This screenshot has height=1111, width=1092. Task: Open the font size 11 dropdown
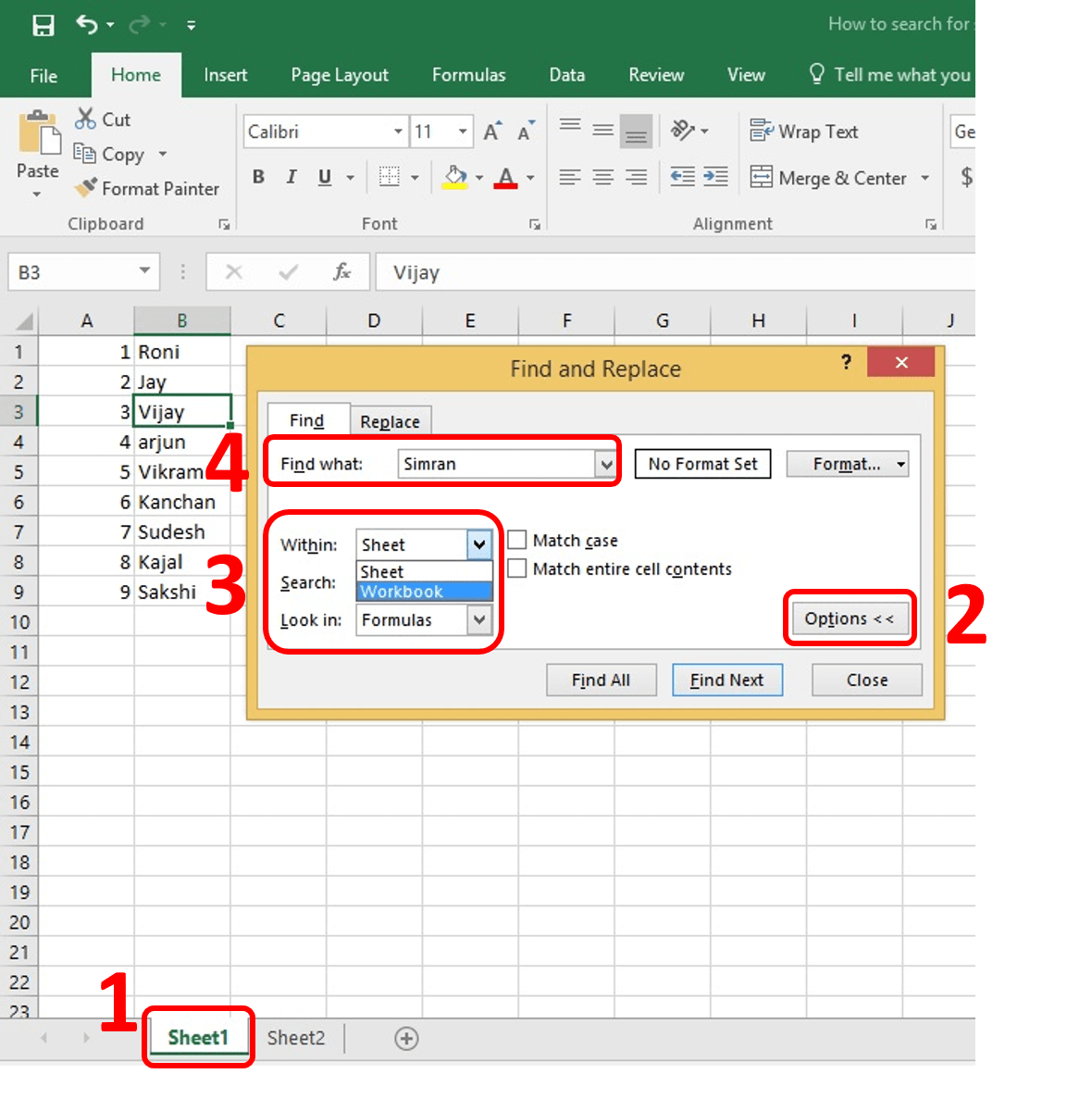(463, 131)
